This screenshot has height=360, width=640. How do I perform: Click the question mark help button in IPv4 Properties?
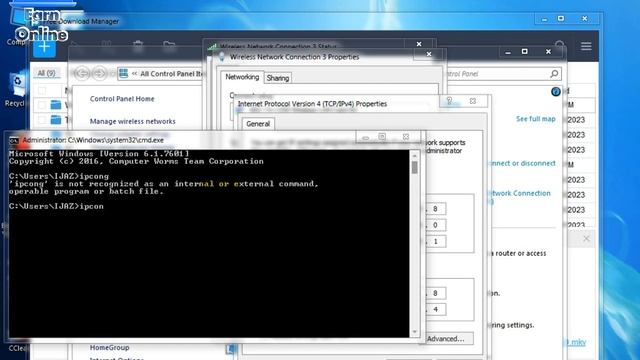[x=449, y=101]
